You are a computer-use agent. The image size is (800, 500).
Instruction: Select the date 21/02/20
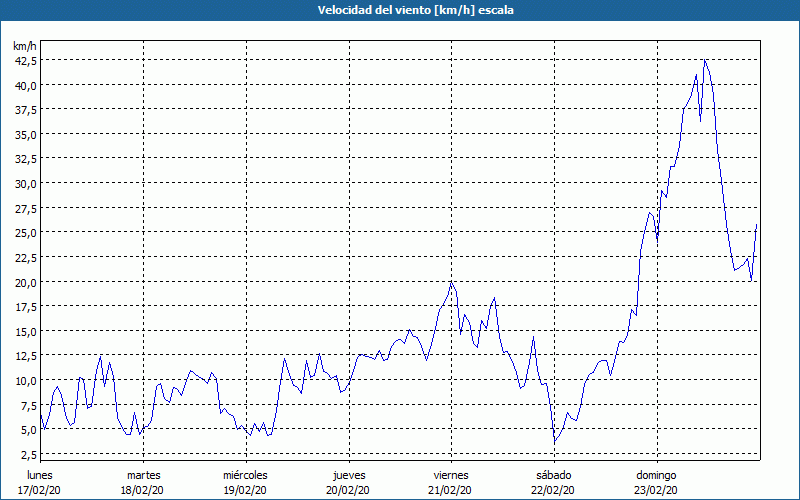point(451,490)
